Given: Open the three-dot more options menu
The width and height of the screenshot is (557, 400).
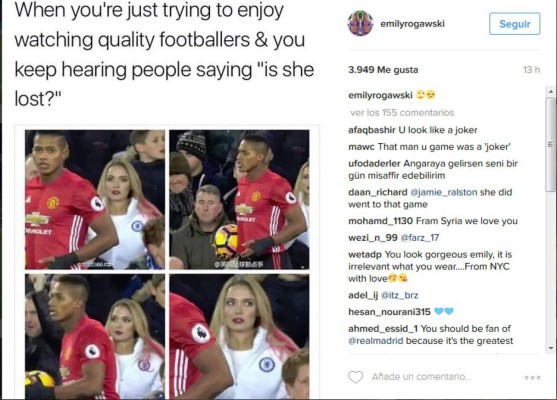Looking at the screenshot, I should coord(532,378).
